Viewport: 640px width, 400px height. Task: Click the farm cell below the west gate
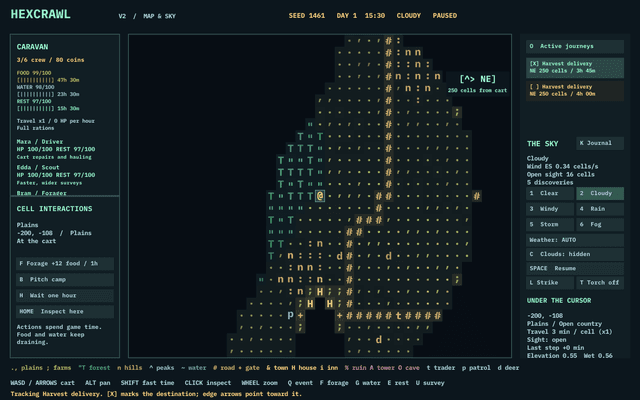tap(300, 327)
